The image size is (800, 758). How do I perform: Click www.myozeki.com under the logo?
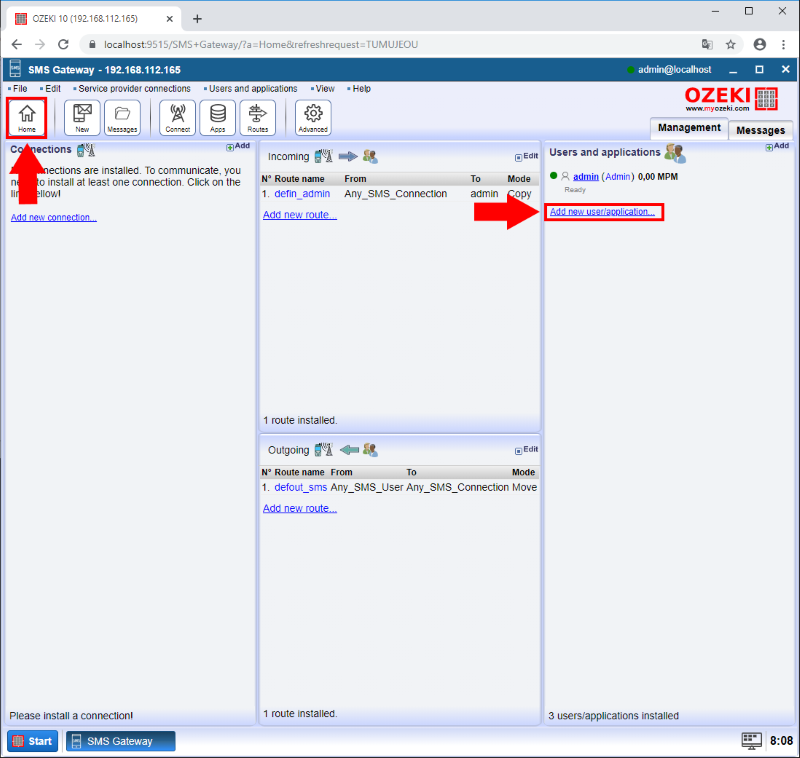pyautogui.click(x=717, y=108)
